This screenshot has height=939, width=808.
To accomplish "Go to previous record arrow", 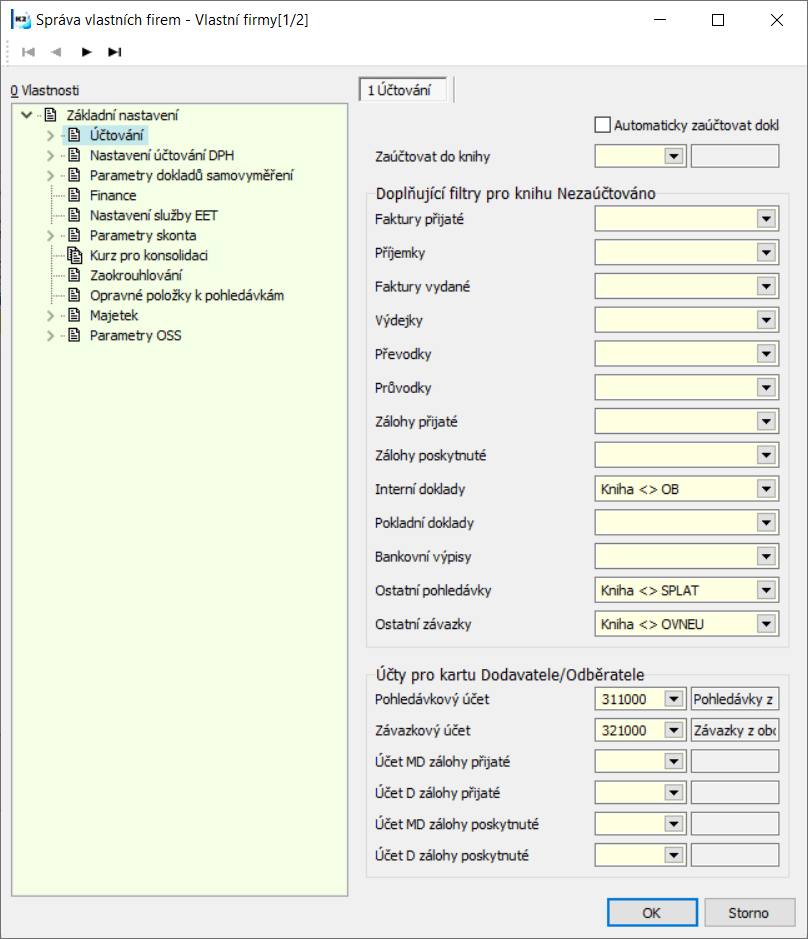I will point(56,52).
